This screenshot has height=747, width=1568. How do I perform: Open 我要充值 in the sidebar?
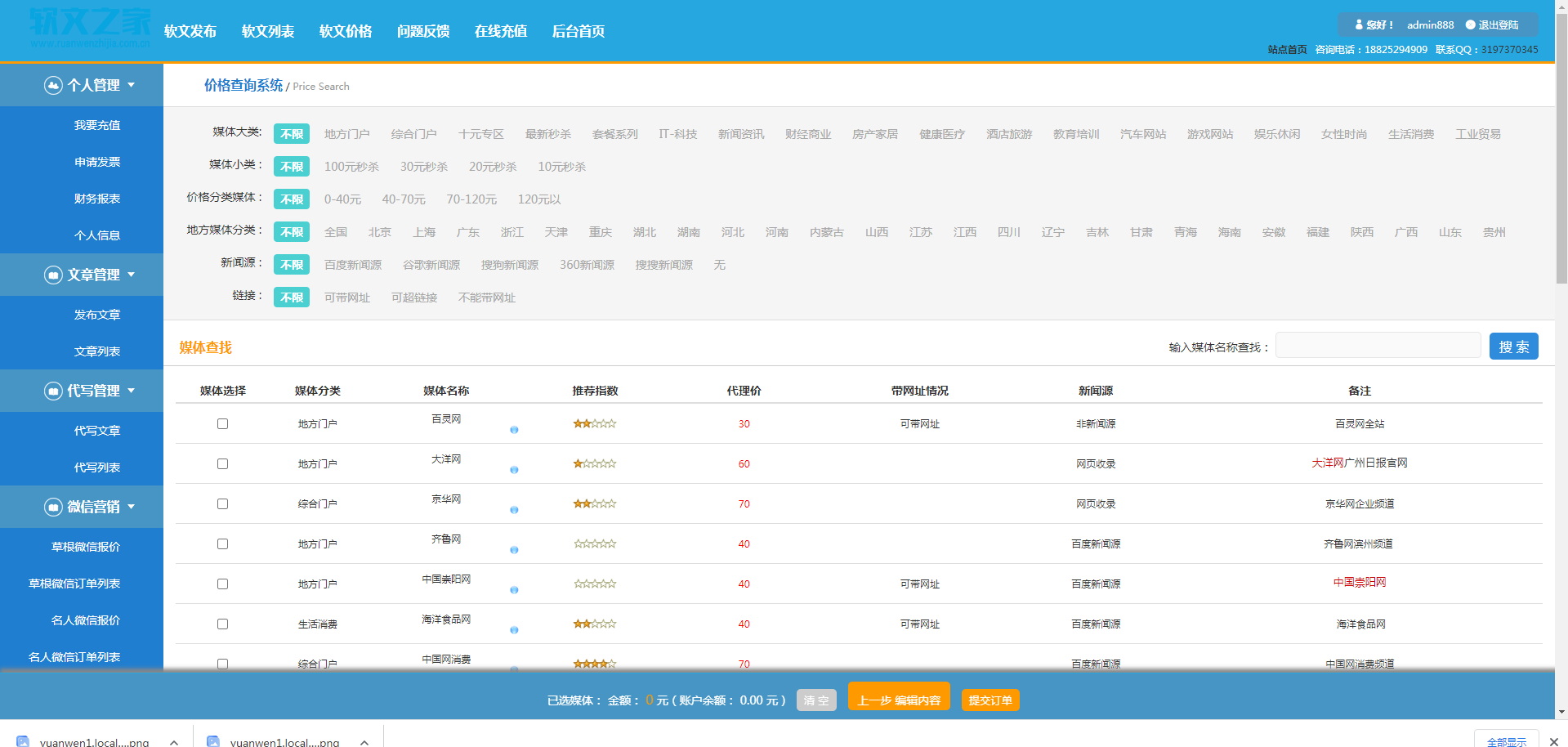[97, 125]
